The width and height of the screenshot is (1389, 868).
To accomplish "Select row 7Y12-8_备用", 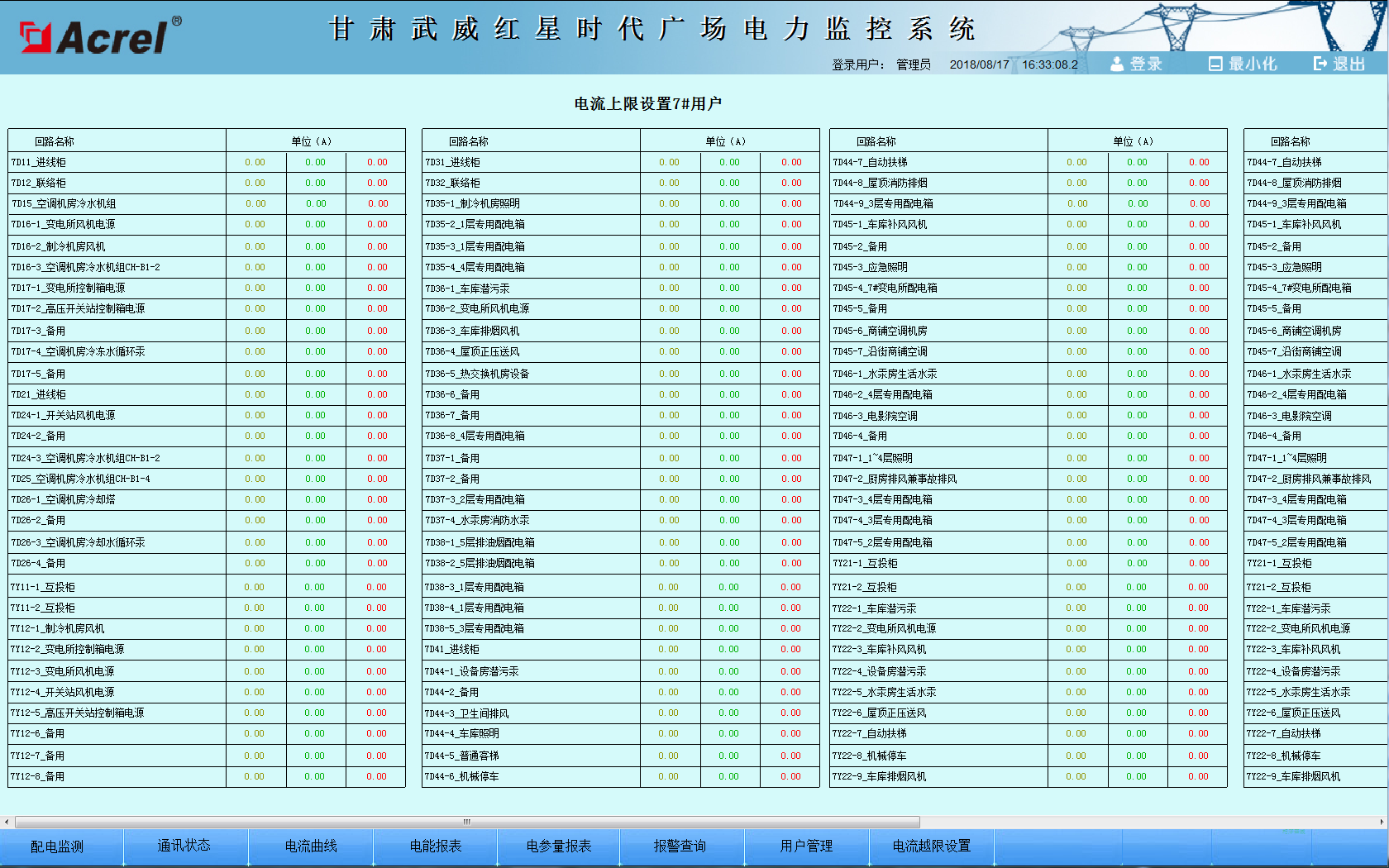I will coord(207,777).
